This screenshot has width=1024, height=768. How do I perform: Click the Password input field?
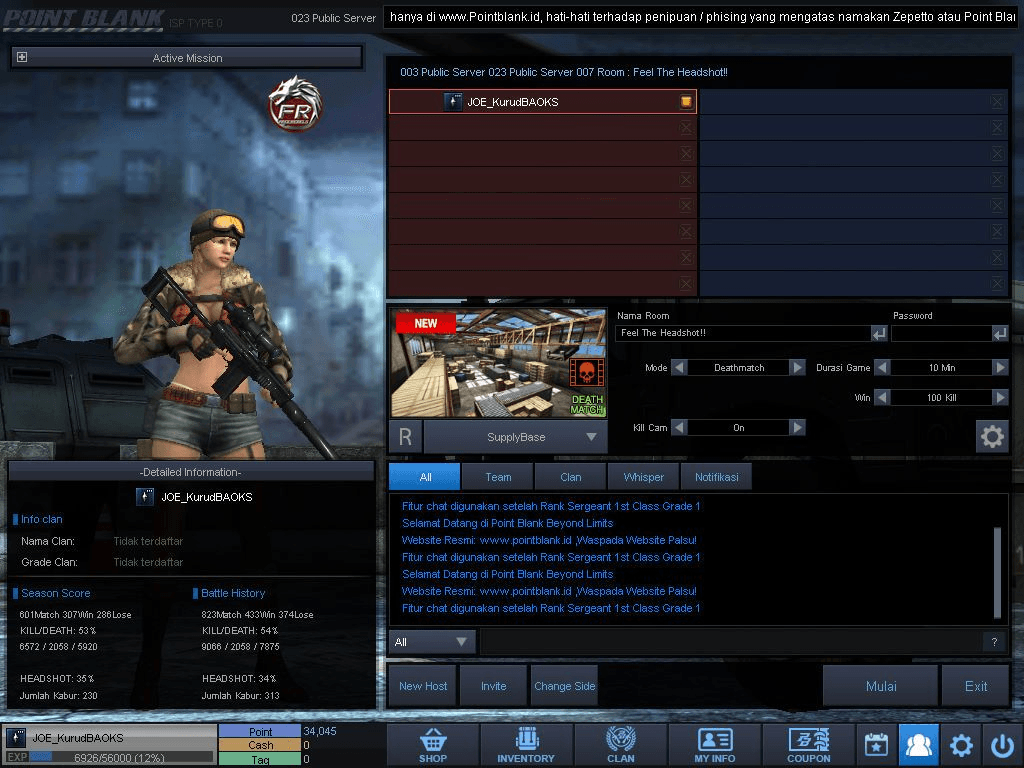click(x=942, y=333)
